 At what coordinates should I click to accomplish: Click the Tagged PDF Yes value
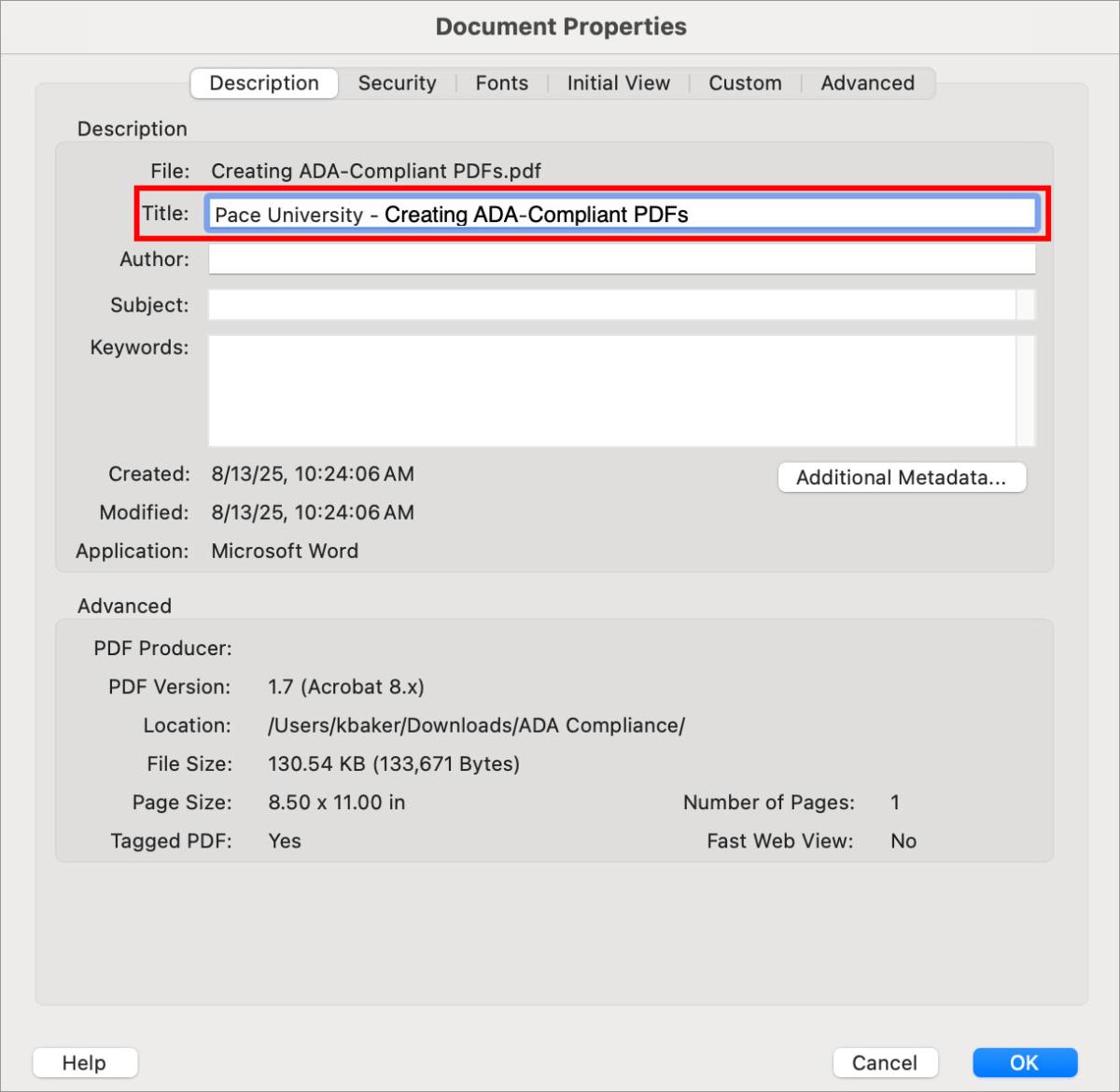(x=285, y=840)
